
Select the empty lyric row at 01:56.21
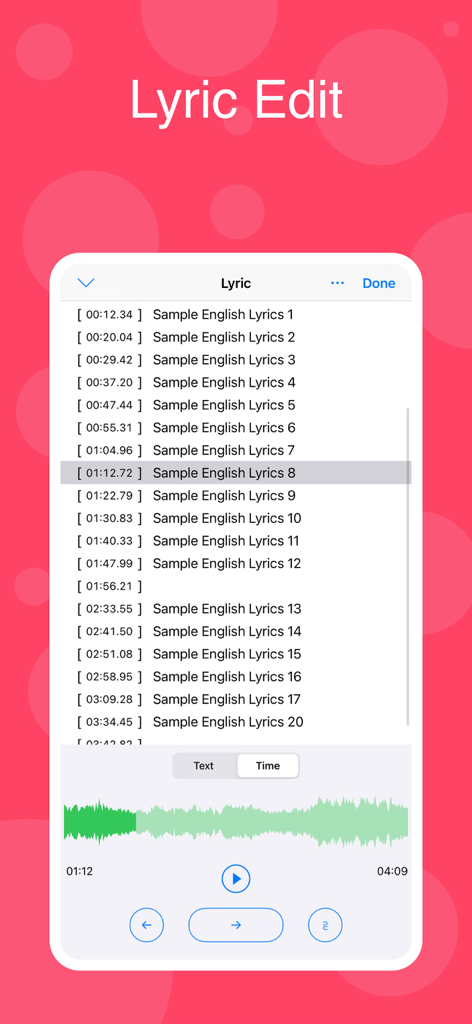[x=236, y=586]
